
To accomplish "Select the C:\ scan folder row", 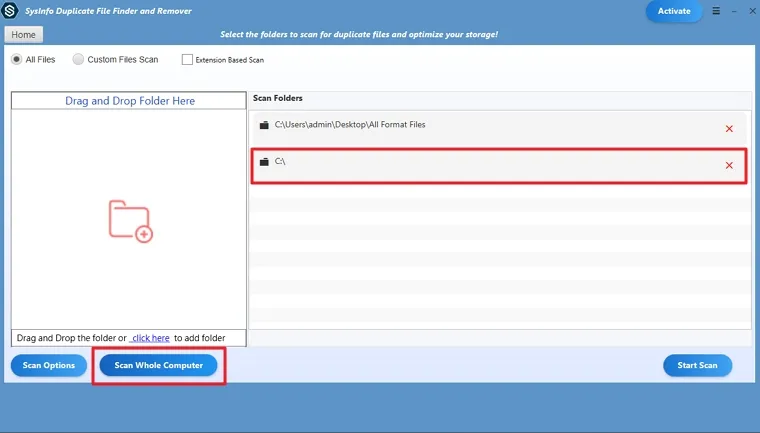I will click(x=499, y=166).
